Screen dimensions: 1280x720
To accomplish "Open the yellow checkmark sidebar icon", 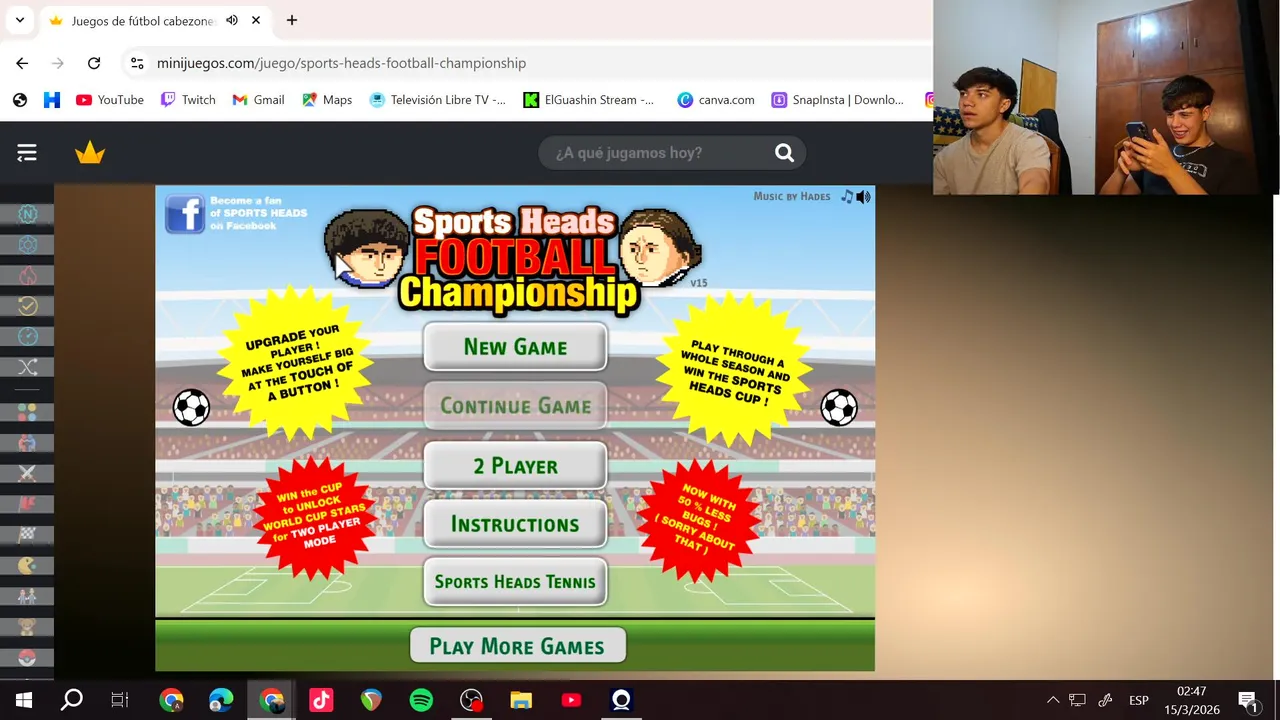I will (27, 306).
